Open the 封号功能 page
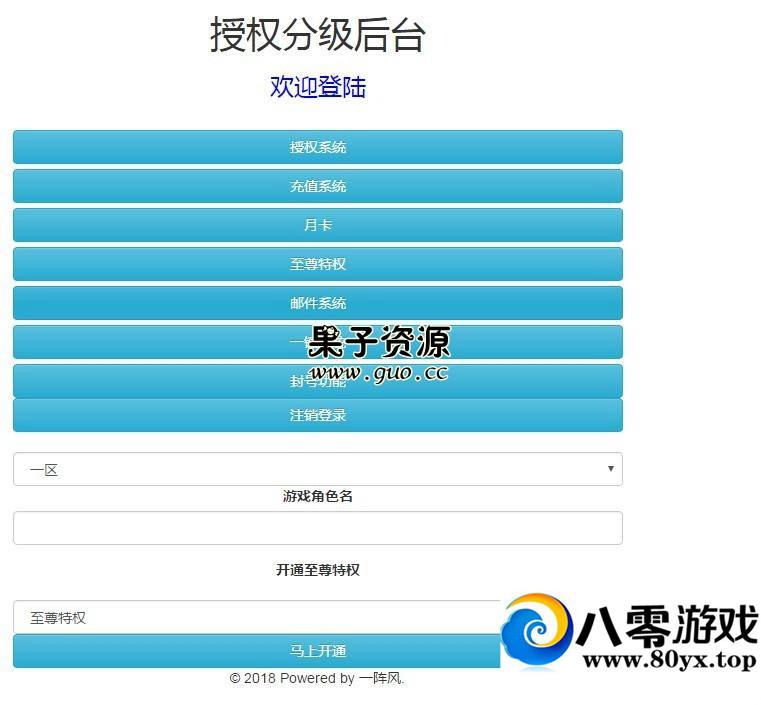Screen dimensions: 761x705 pyautogui.click(x=150, y=381)
